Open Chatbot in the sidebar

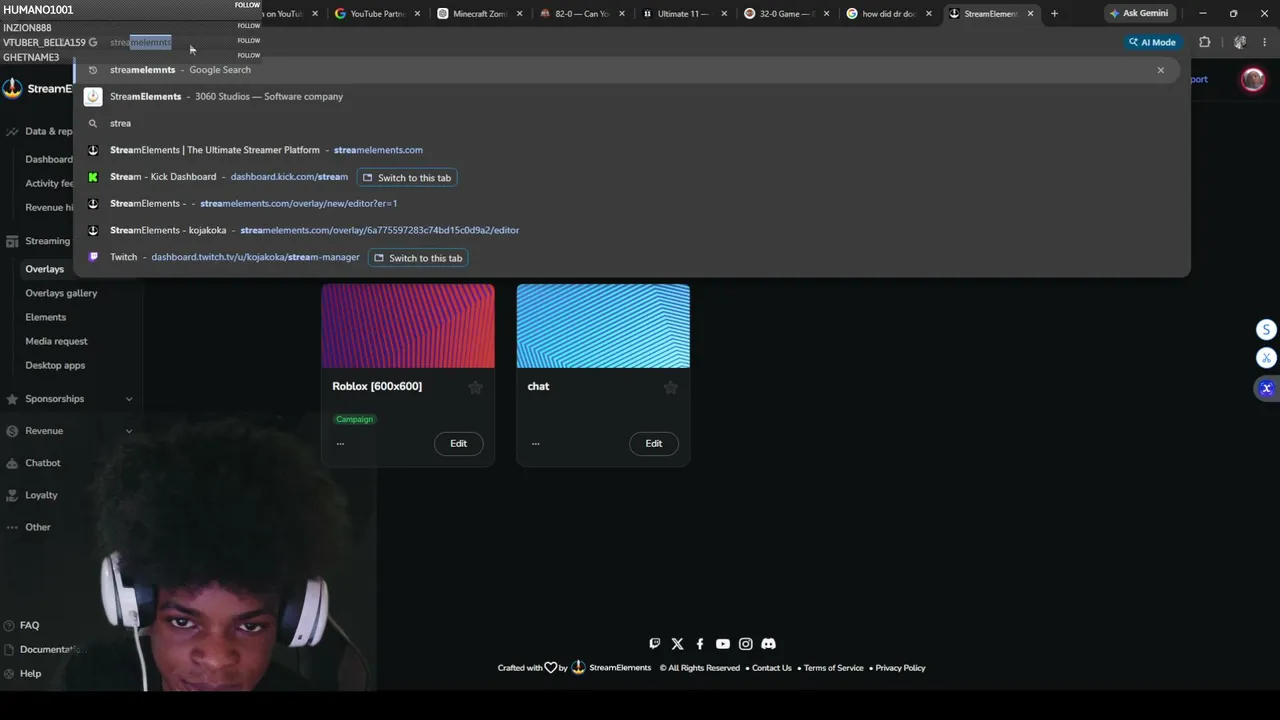43,463
